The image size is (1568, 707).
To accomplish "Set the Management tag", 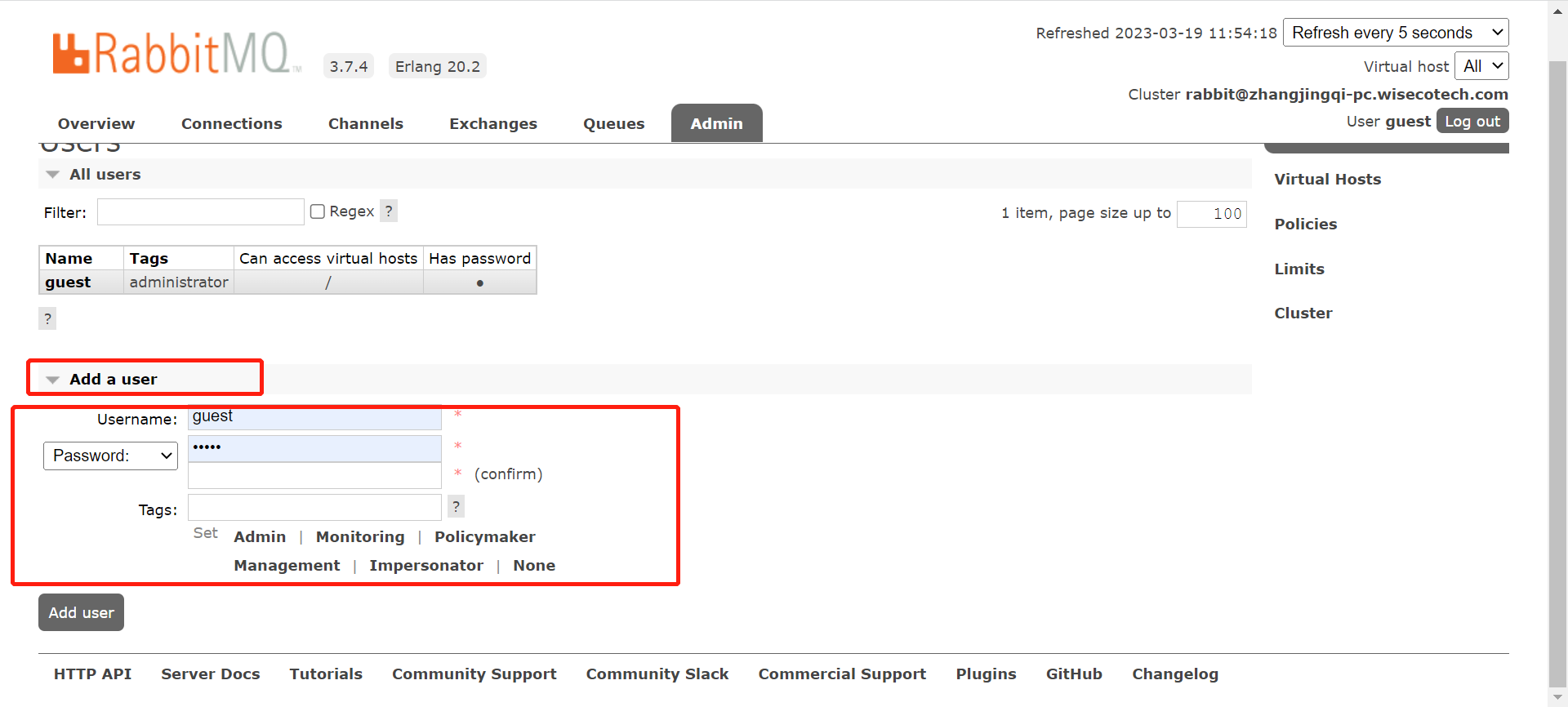I will point(287,566).
